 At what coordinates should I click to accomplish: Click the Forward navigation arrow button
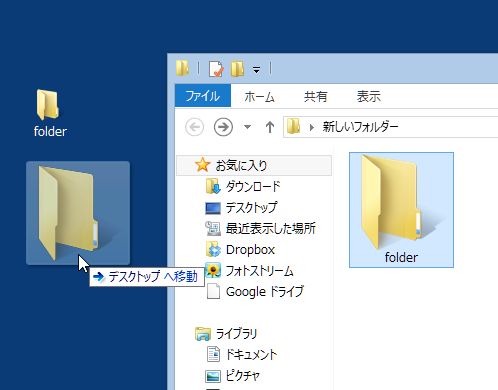coord(223,127)
